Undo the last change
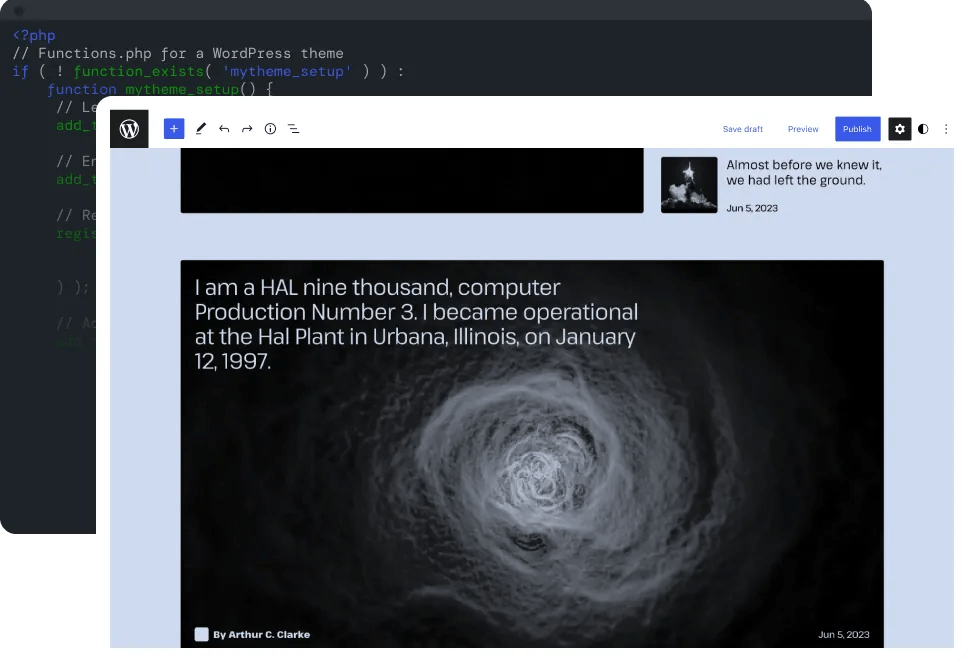 pos(224,129)
